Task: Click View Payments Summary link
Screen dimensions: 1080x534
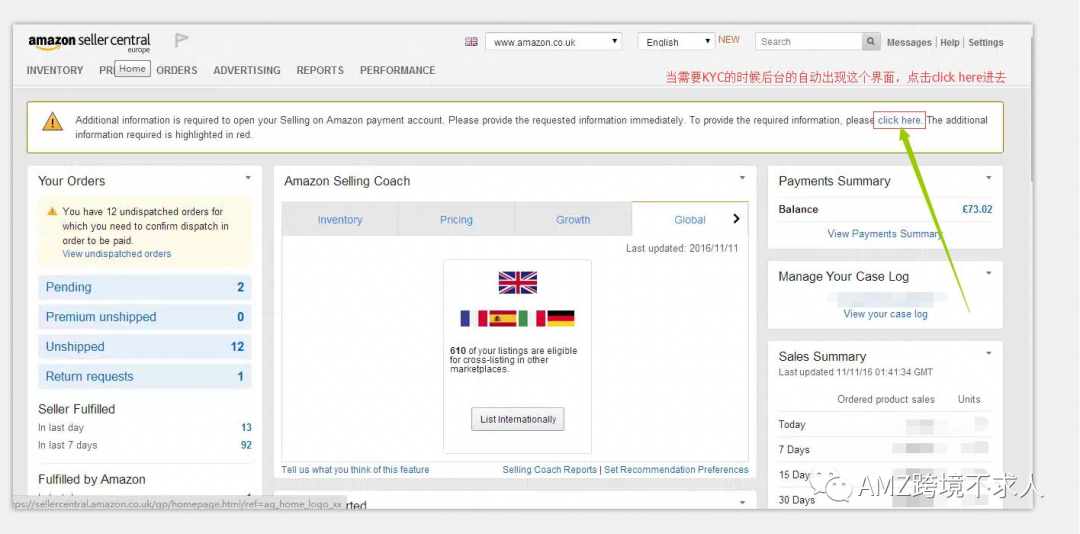Action: pos(885,234)
